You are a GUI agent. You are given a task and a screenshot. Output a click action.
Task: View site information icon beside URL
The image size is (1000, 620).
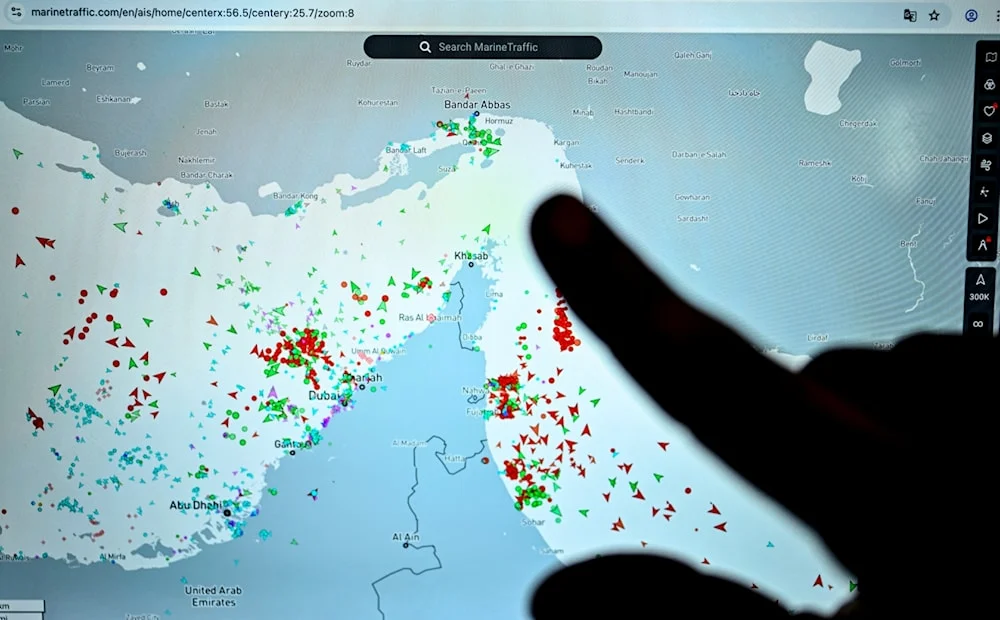coord(15,13)
